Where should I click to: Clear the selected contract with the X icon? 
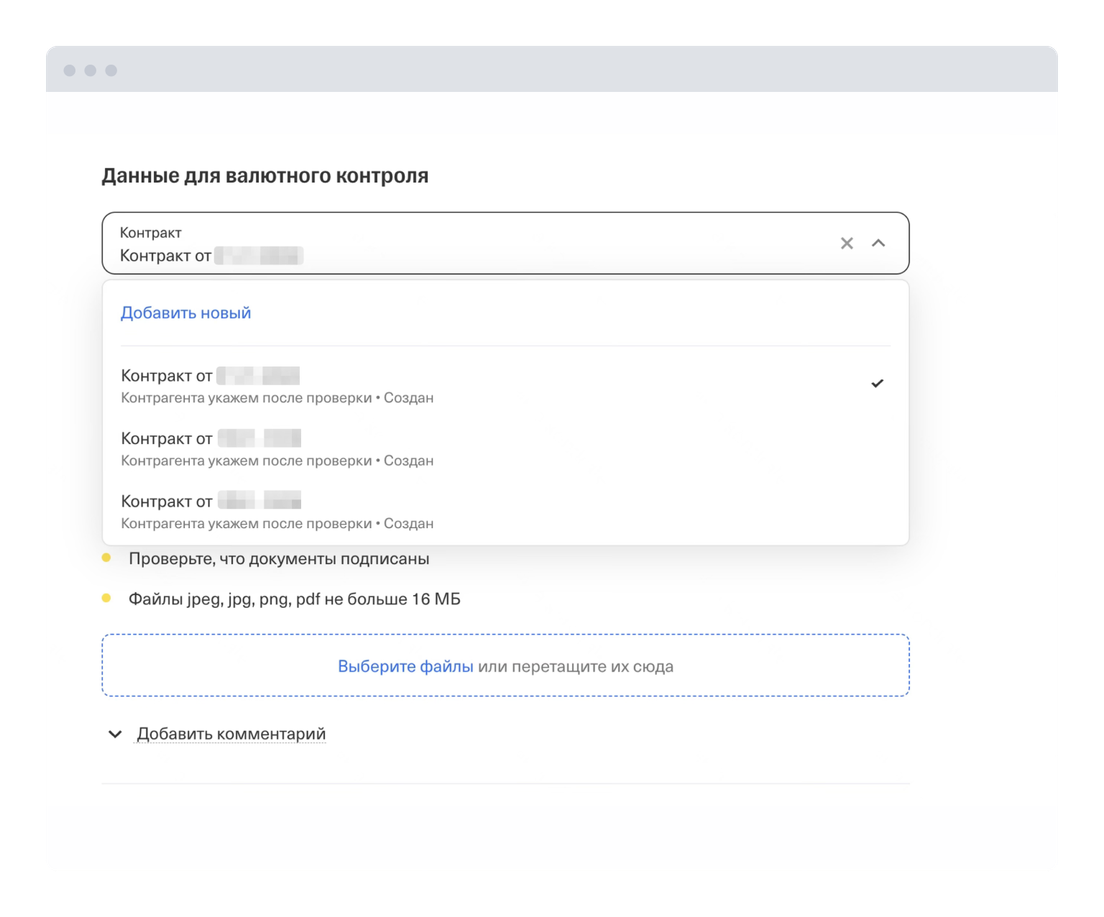[x=847, y=243]
